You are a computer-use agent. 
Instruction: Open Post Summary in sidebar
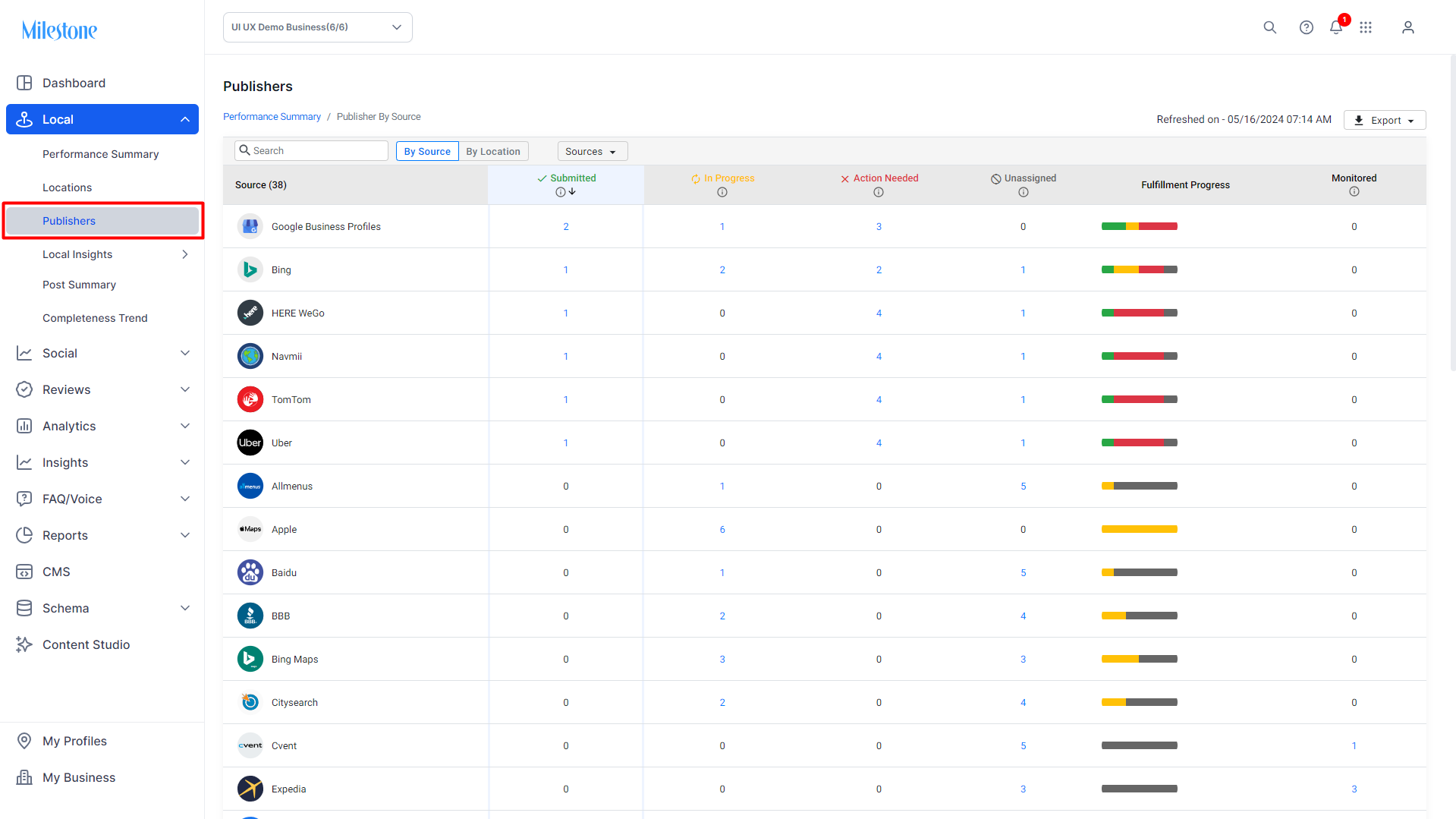tap(79, 285)
